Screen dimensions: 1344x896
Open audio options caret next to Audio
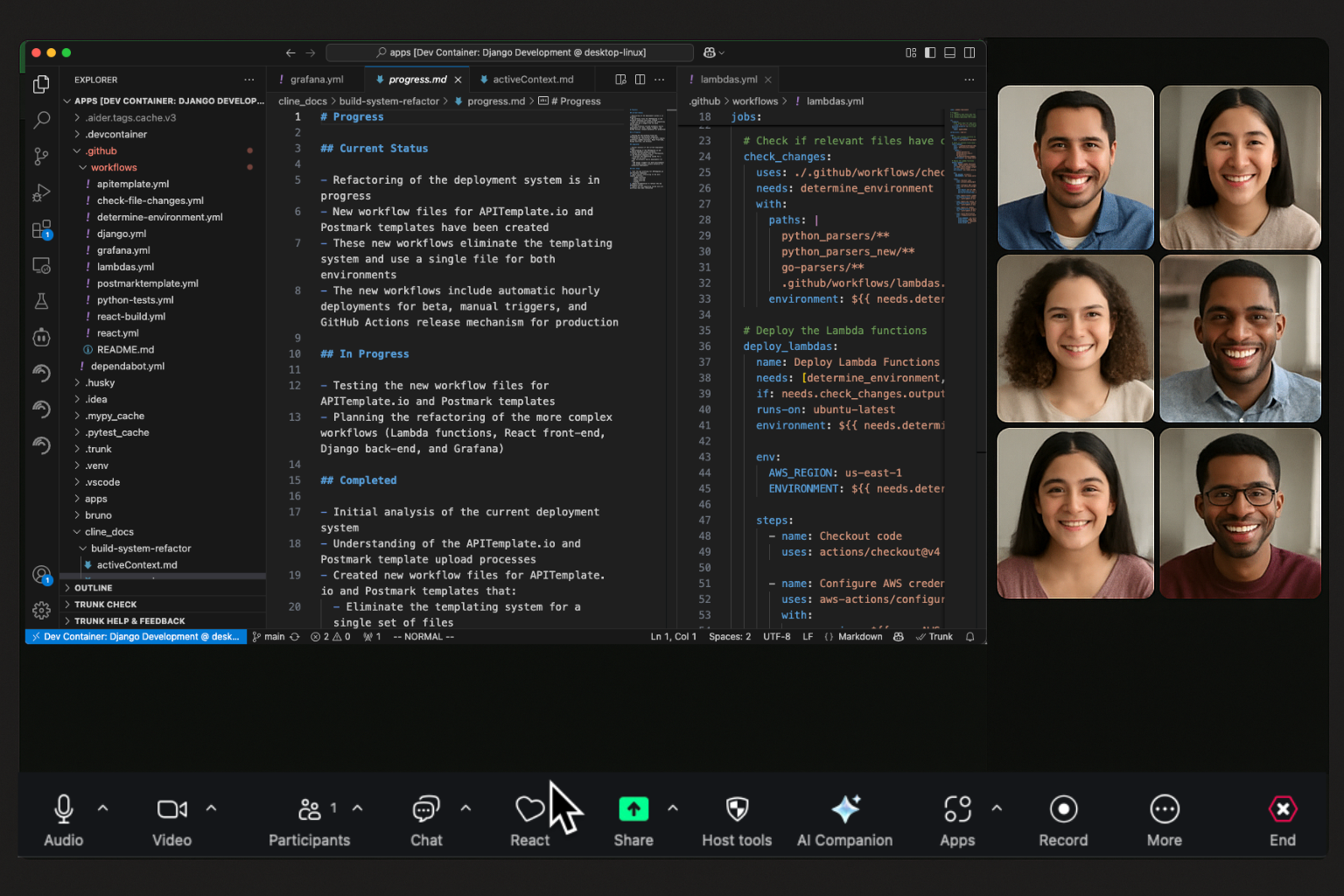(103, 808)
